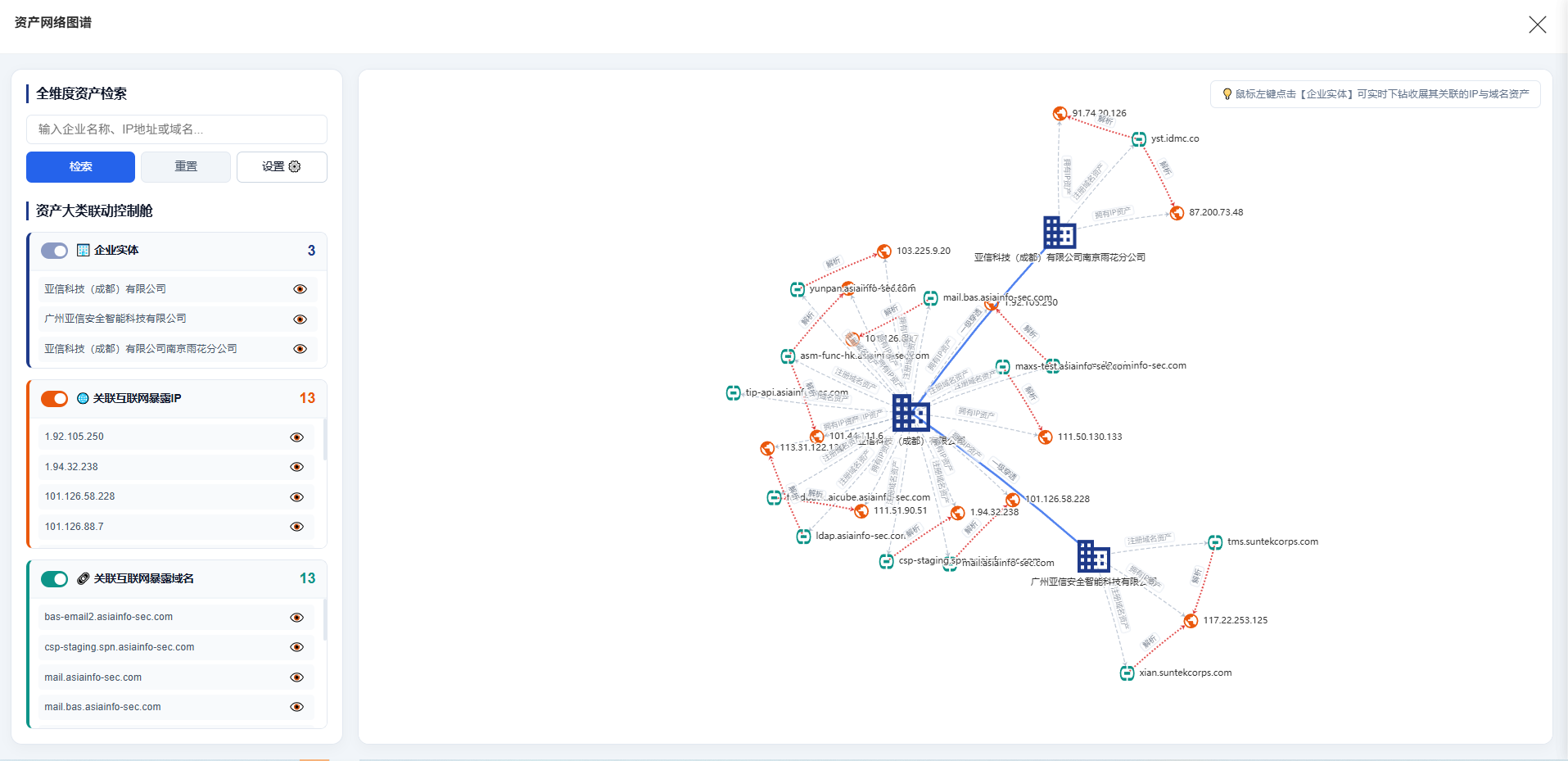Screen dimensions: 1568x761
Task: Click the 广州亚信安全智能科技 building node in graph
Action: [x=1093, y=556]
